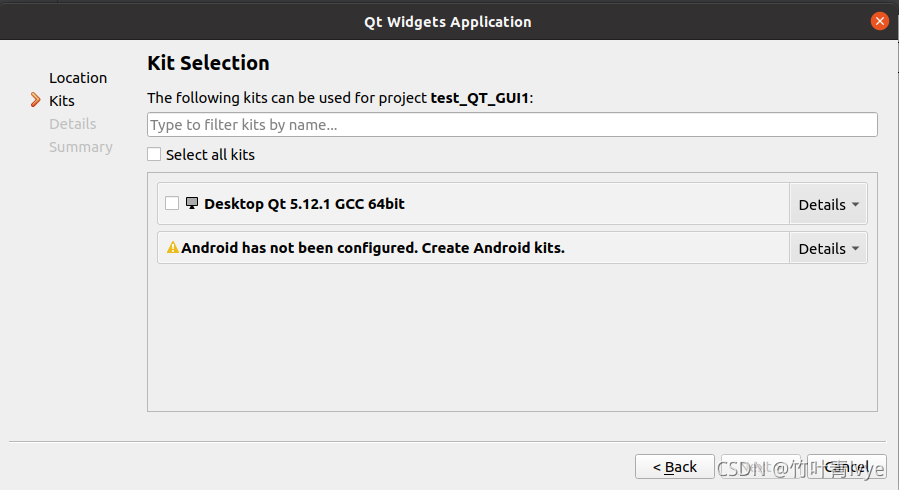Viewport: 899px width, 490px height.
Task: Click the Kit Selection heading
Action: tap(208, 62)
